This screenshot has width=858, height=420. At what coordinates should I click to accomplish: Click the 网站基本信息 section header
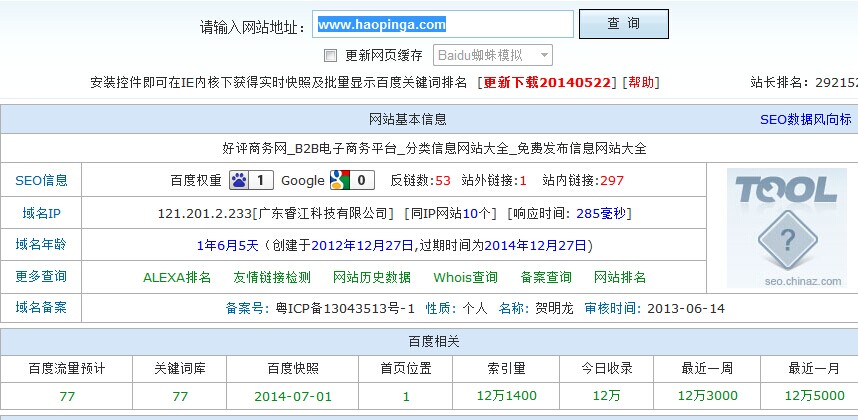click(408, 119)
